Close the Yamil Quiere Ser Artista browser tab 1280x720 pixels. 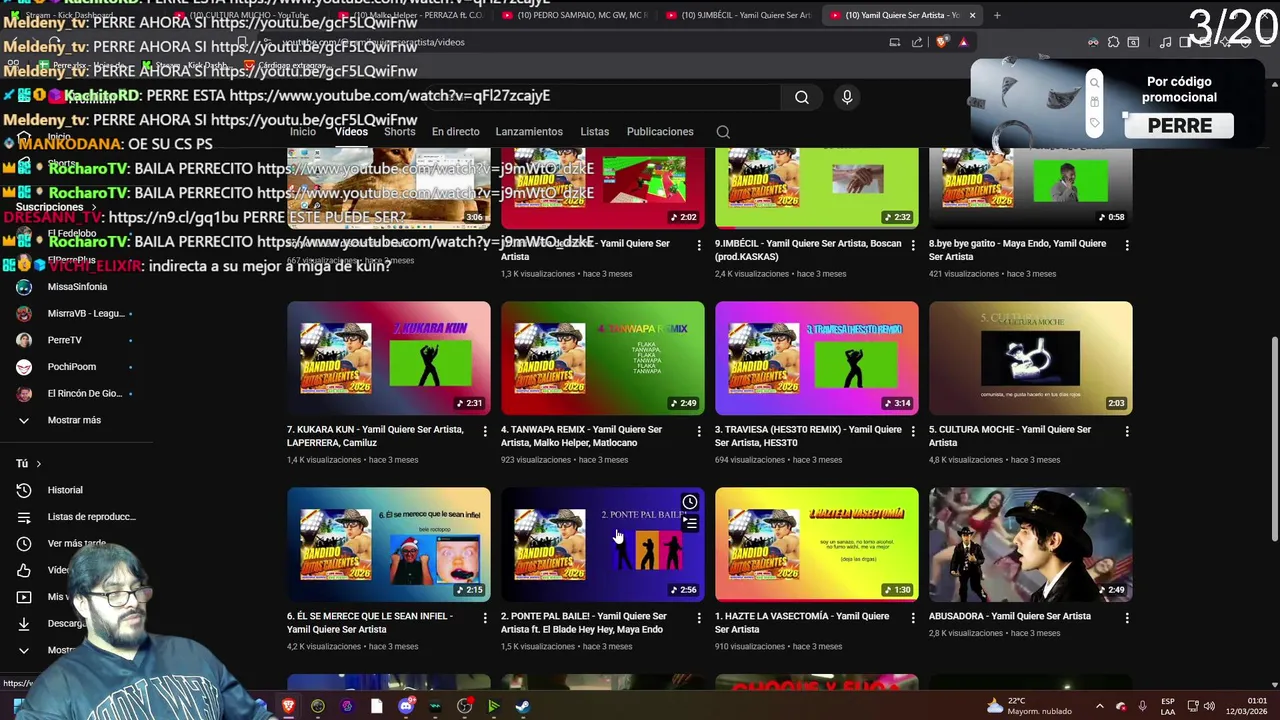(971, 15)
